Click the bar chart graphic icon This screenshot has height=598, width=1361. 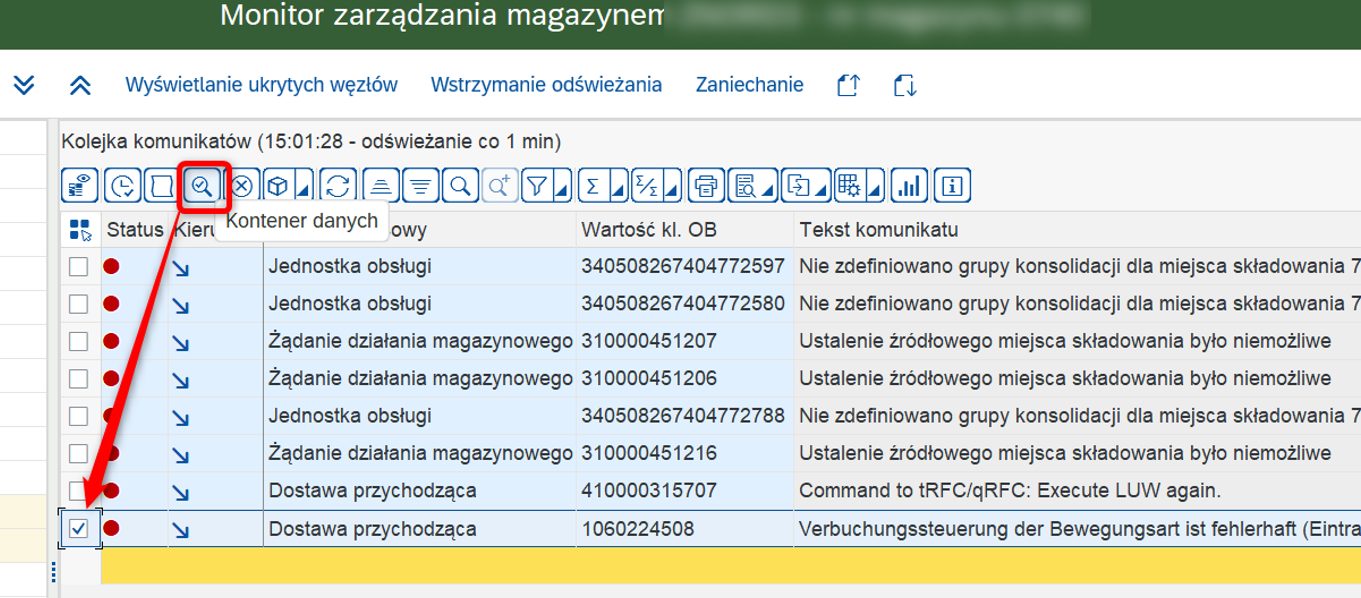(909, 186)
